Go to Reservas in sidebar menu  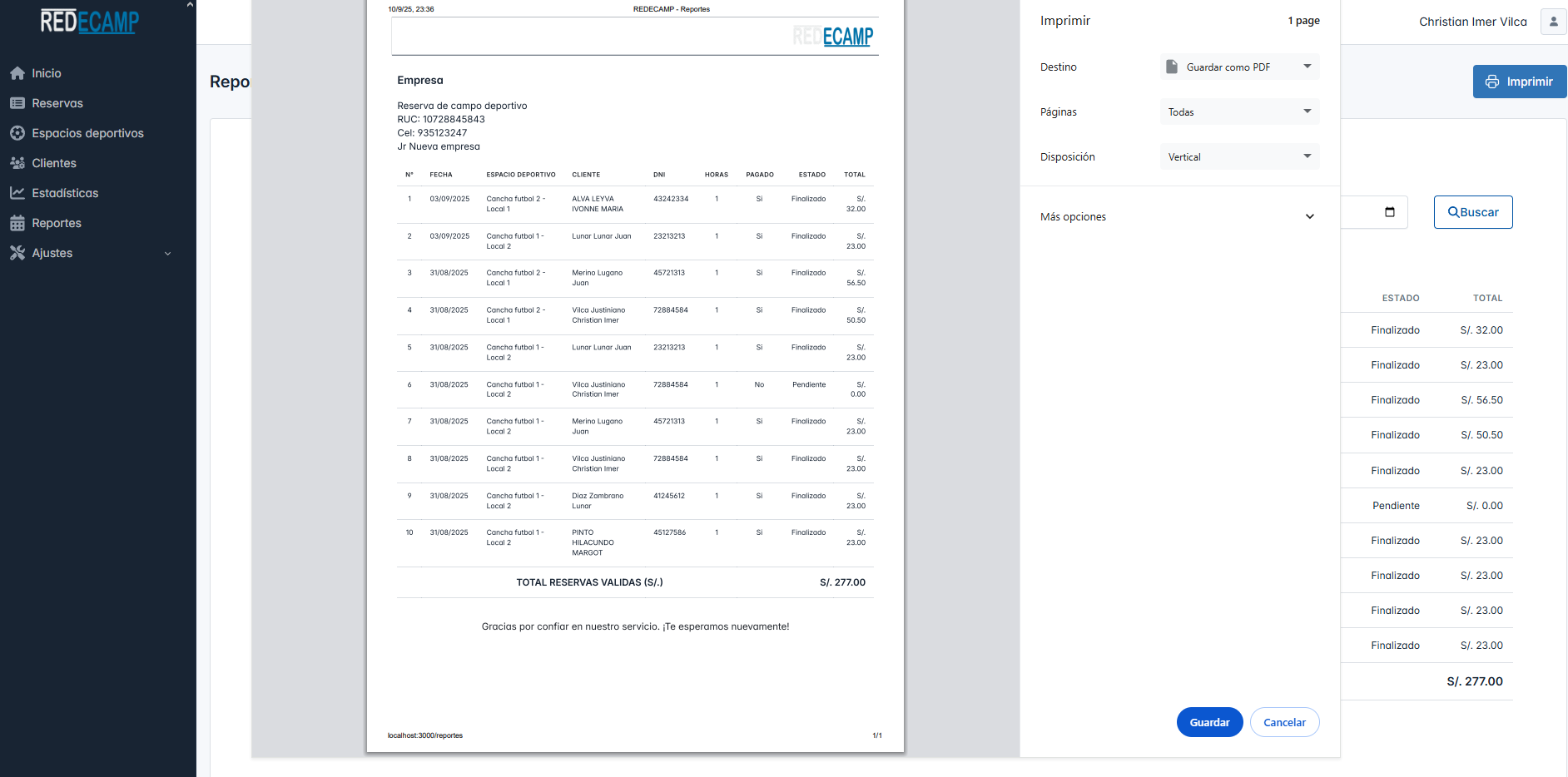coord(57,103)
